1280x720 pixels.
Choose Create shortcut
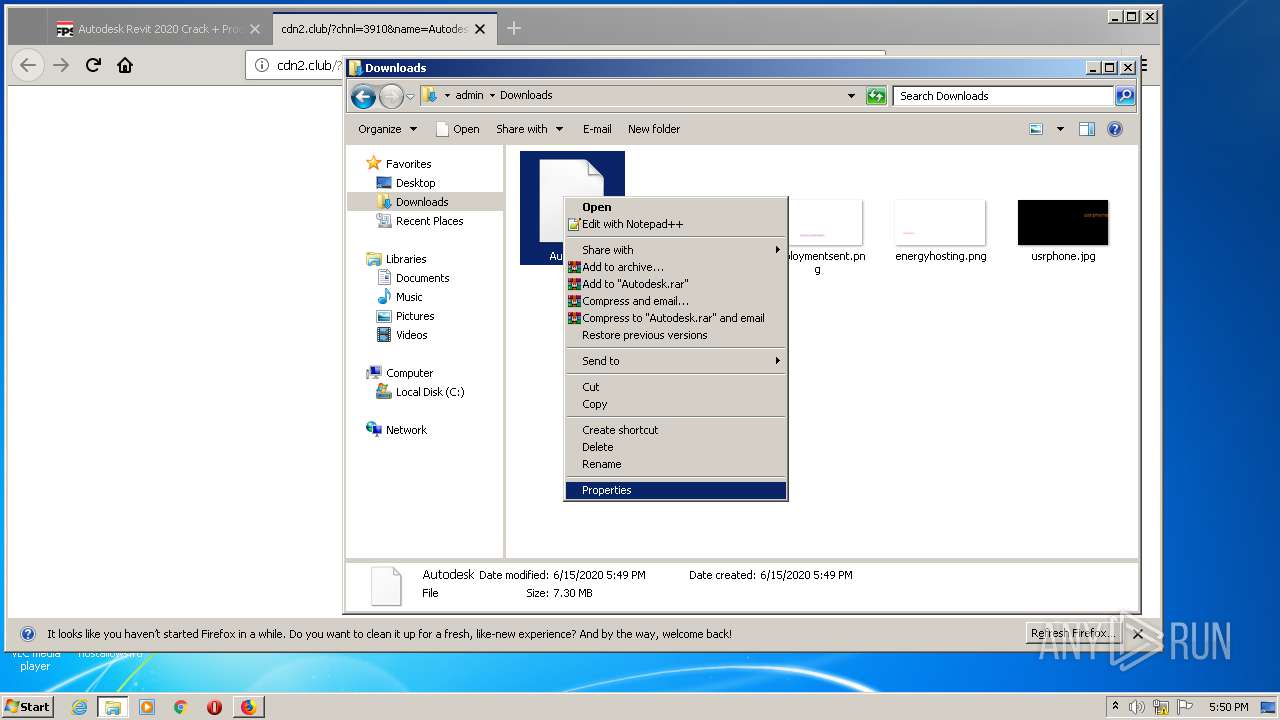(676, 430)
